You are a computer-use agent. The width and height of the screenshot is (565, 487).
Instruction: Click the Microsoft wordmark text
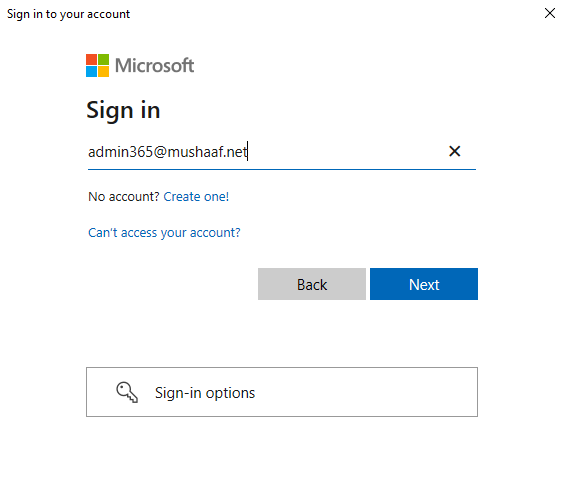(x=155, y=66)
